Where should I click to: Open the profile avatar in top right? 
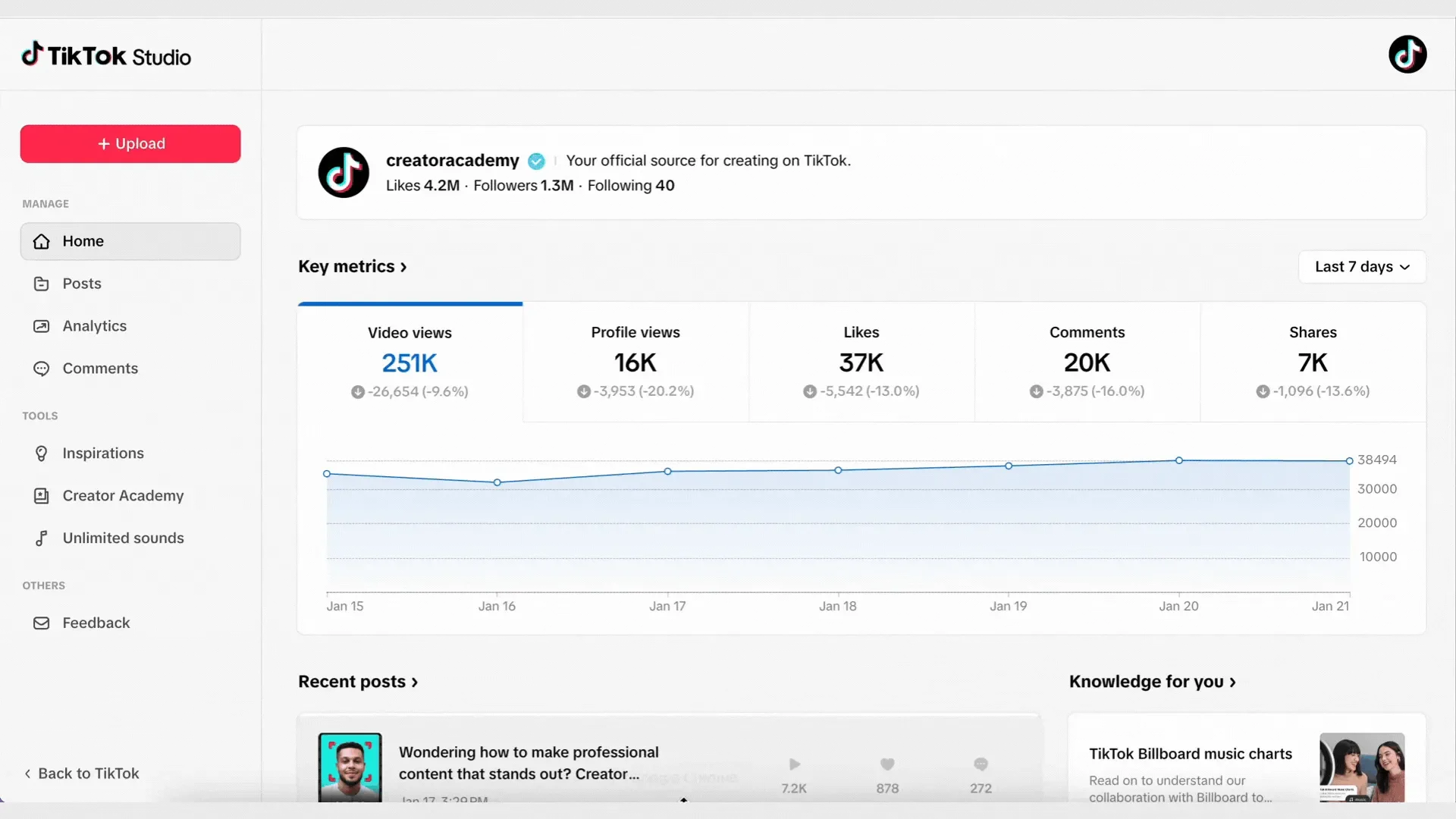pos(1407,54)
